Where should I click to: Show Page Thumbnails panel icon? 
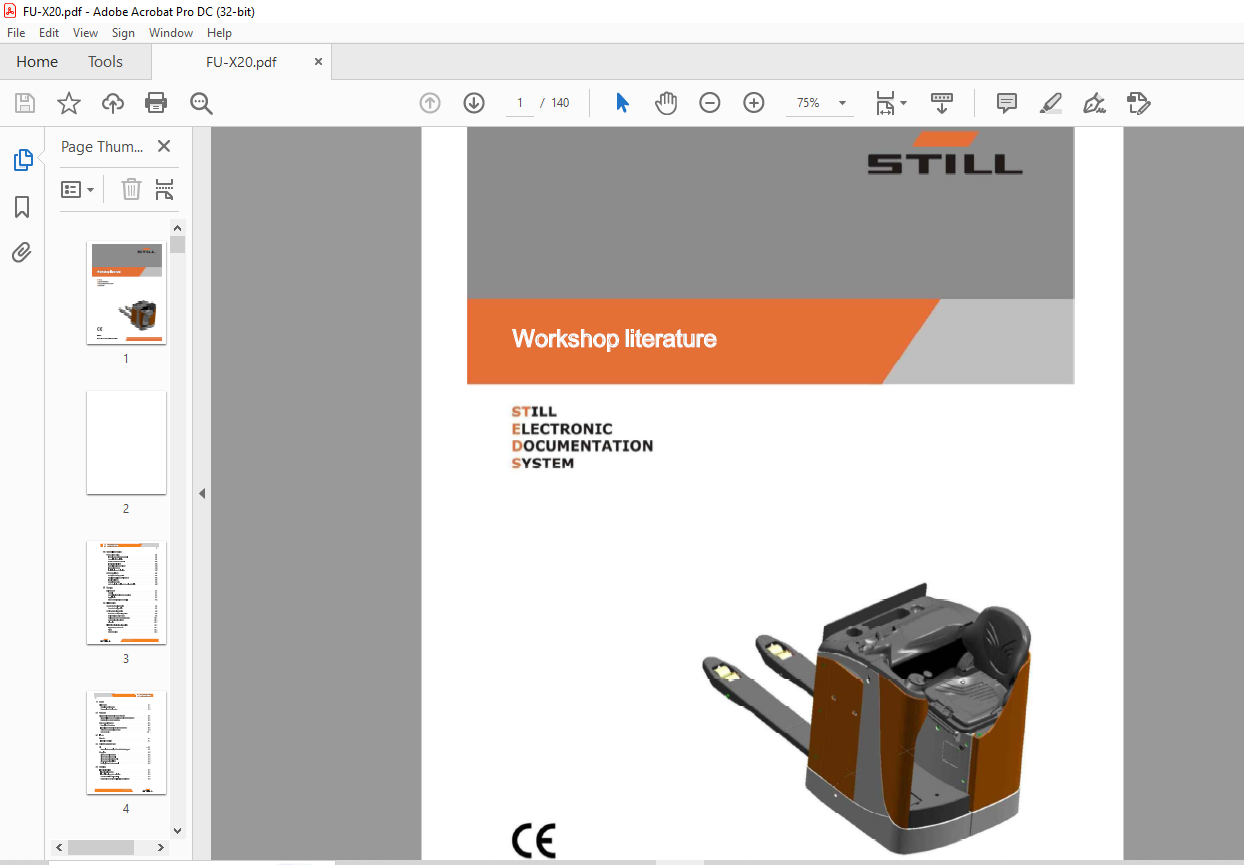[x=22, y=160]
